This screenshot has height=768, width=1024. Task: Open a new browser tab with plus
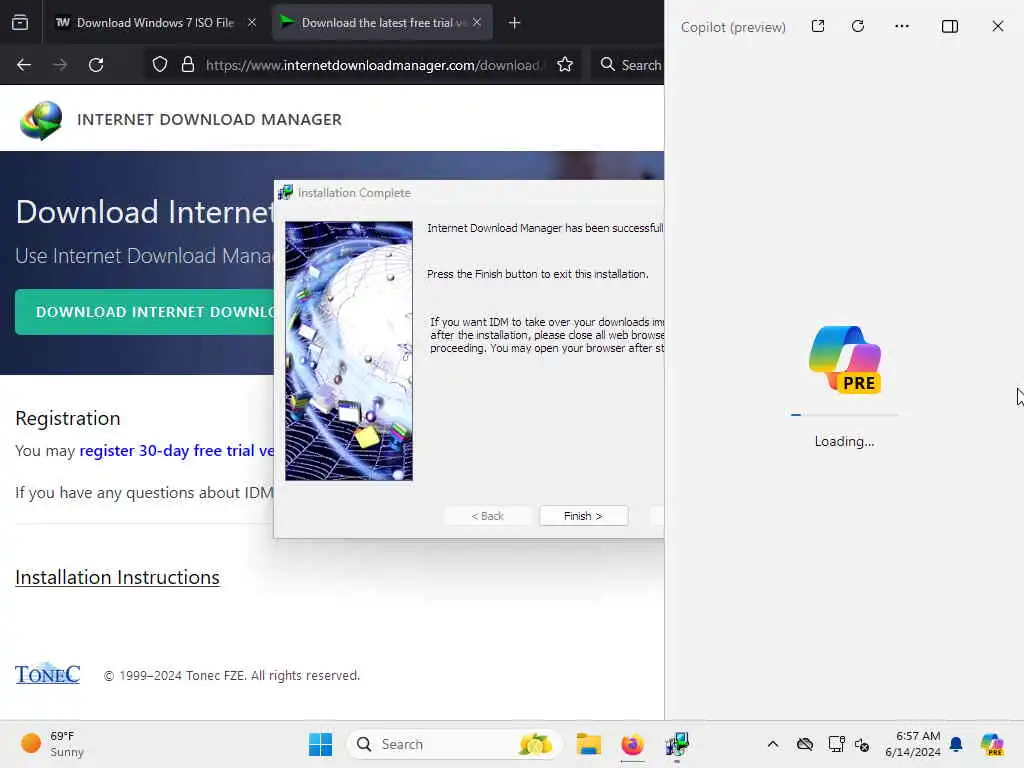(515, 23)
